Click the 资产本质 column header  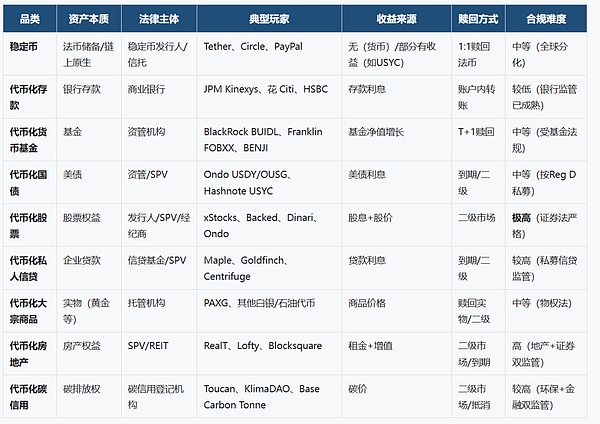point(89,18)
